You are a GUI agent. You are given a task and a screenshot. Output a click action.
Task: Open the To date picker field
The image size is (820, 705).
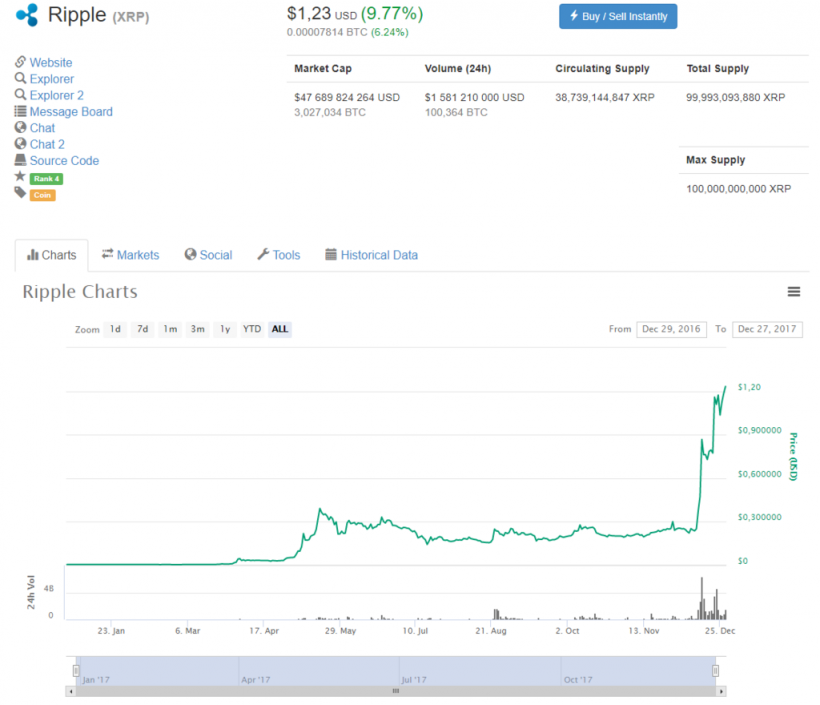click(x=767, y=329)
